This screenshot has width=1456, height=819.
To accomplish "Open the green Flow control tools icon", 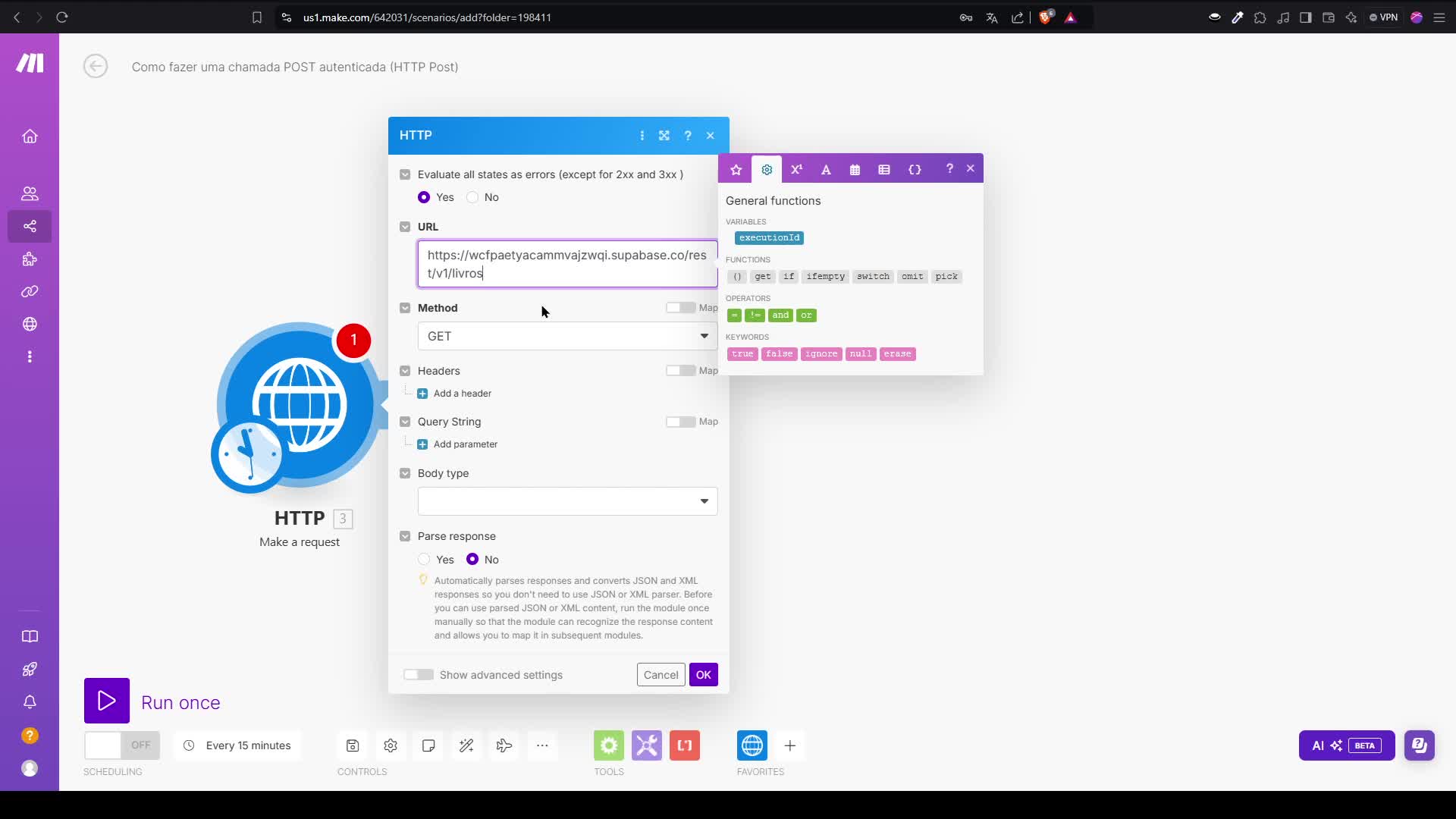I will coord(608,745).
